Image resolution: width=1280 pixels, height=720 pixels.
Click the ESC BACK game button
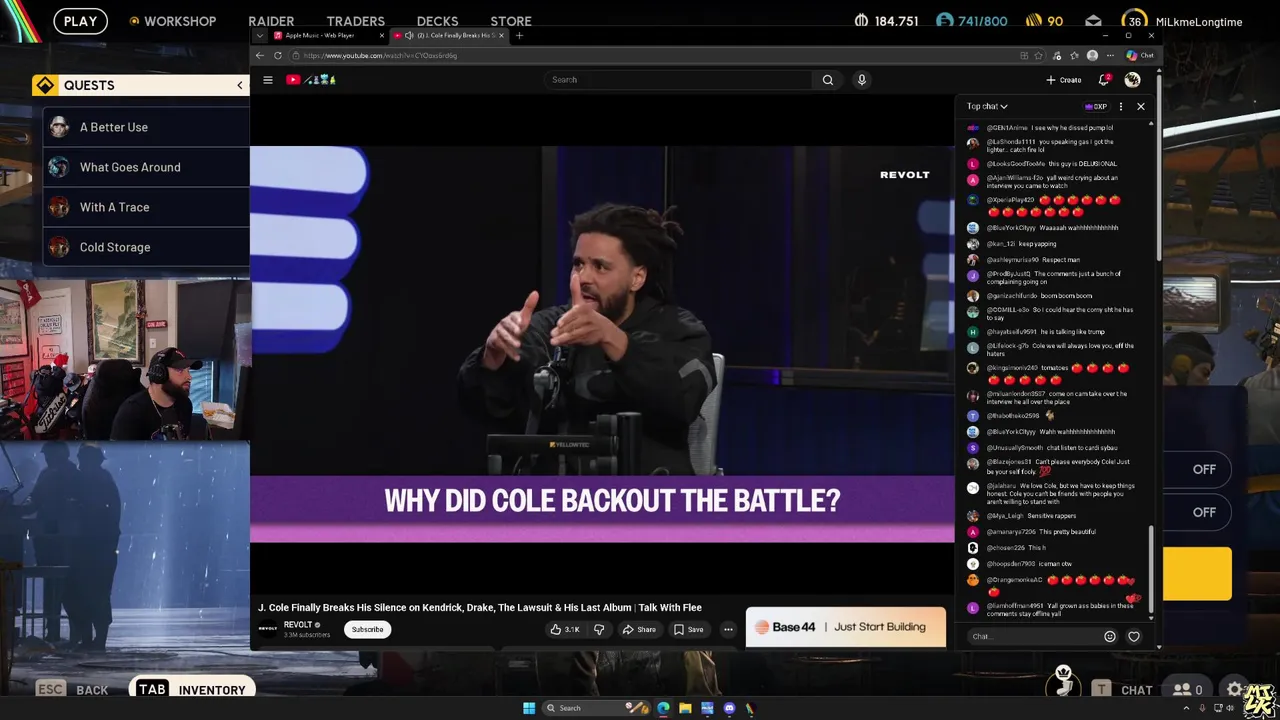(x=72, y=689)
